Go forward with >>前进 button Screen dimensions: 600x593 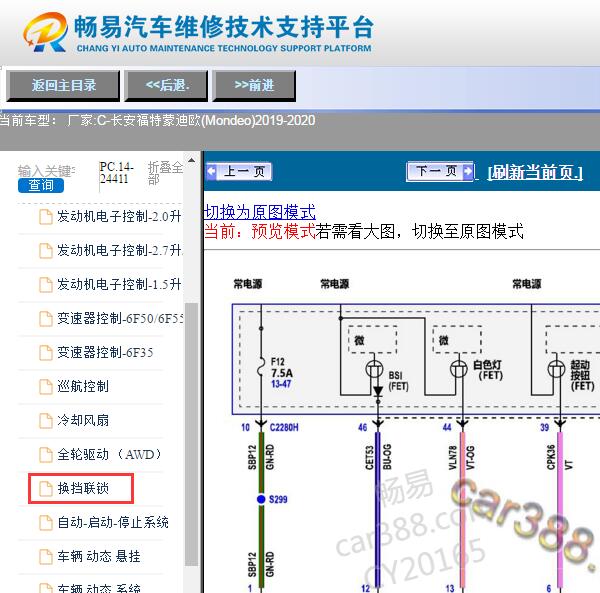pyautogui.click(x=254, y=86)
